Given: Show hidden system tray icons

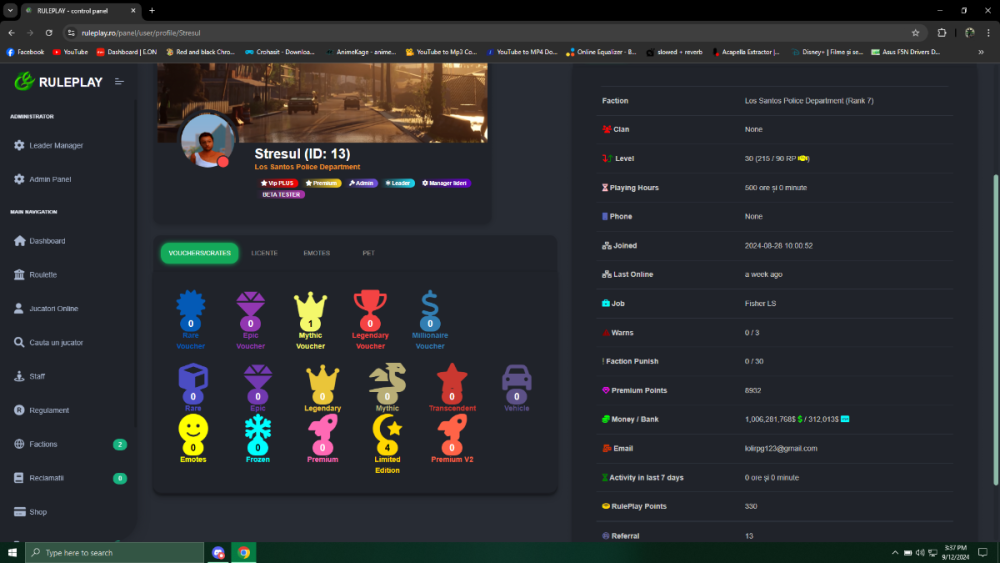Looking at the screenshot, I should [894, 552].
